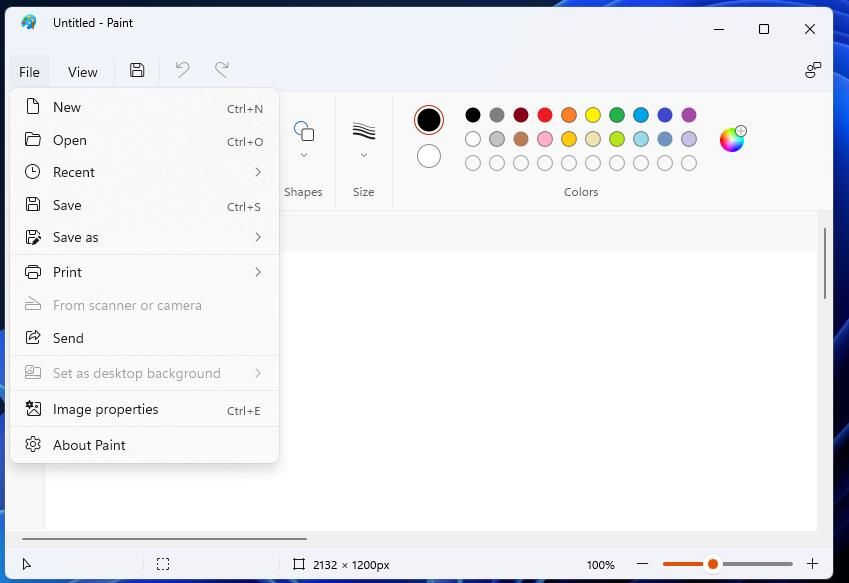Pick the brown color swatch
This screenshot has height=583, width=849.
[x=521, y=139]
